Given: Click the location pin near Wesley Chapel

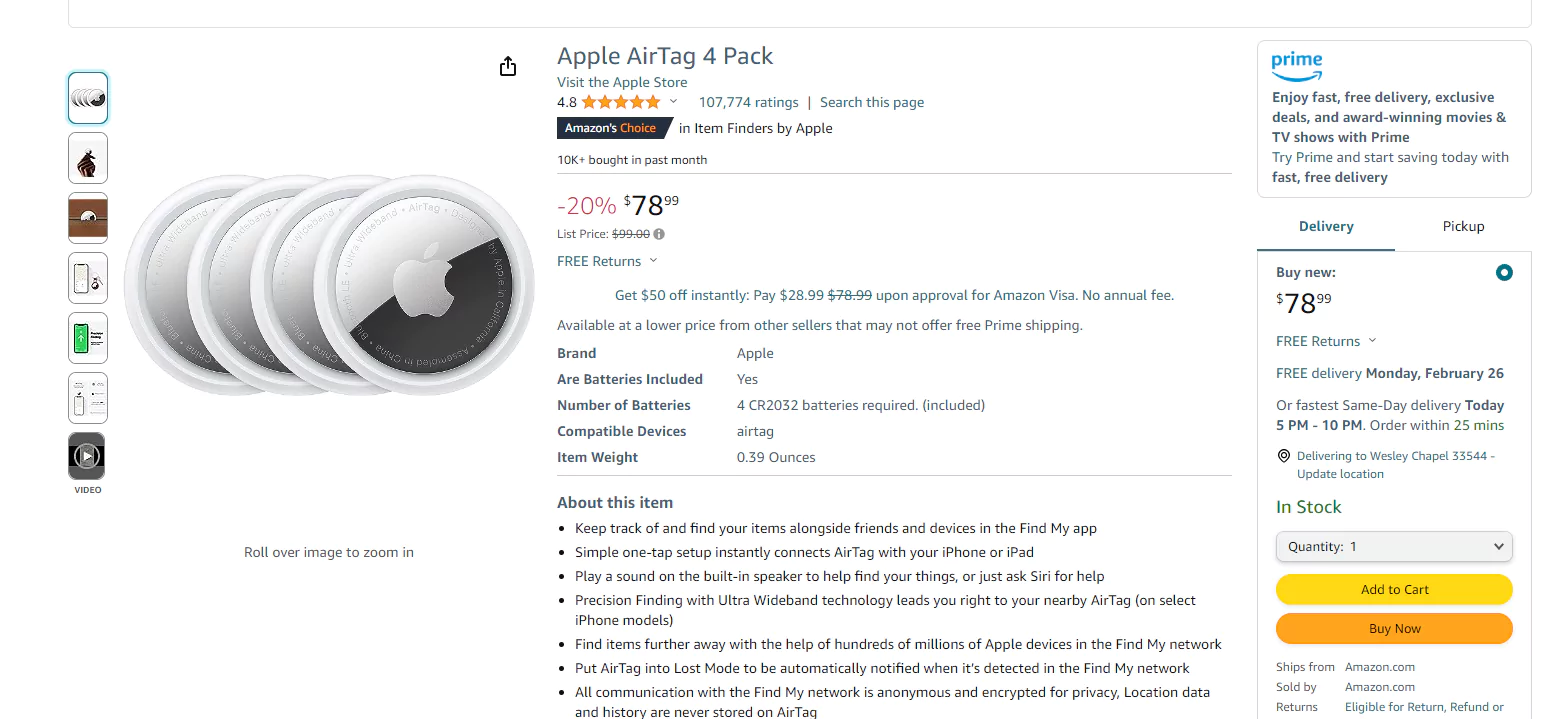Looking at the screenshot, I should [1283, 455].
